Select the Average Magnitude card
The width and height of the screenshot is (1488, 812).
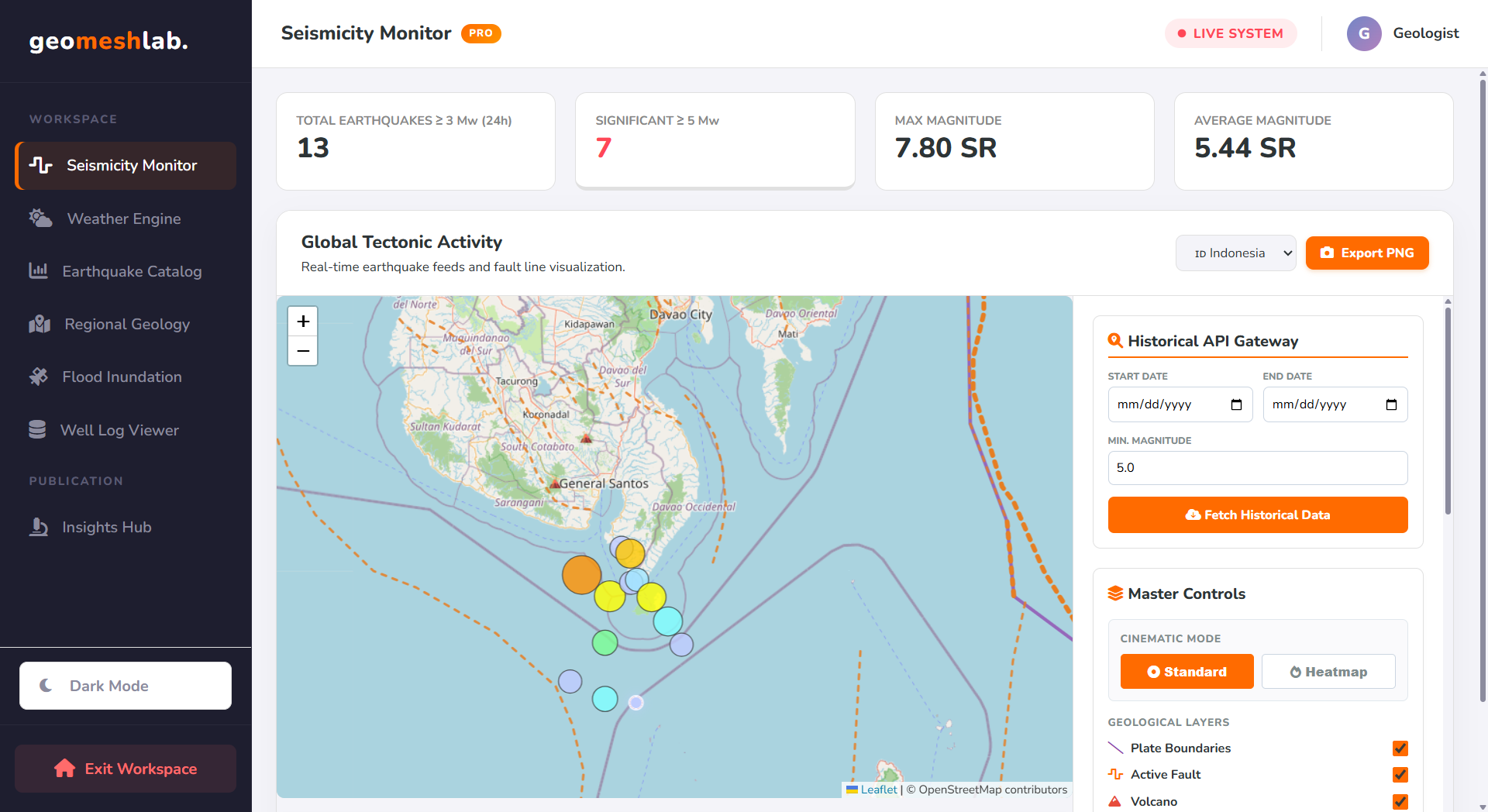(1314, 141)
